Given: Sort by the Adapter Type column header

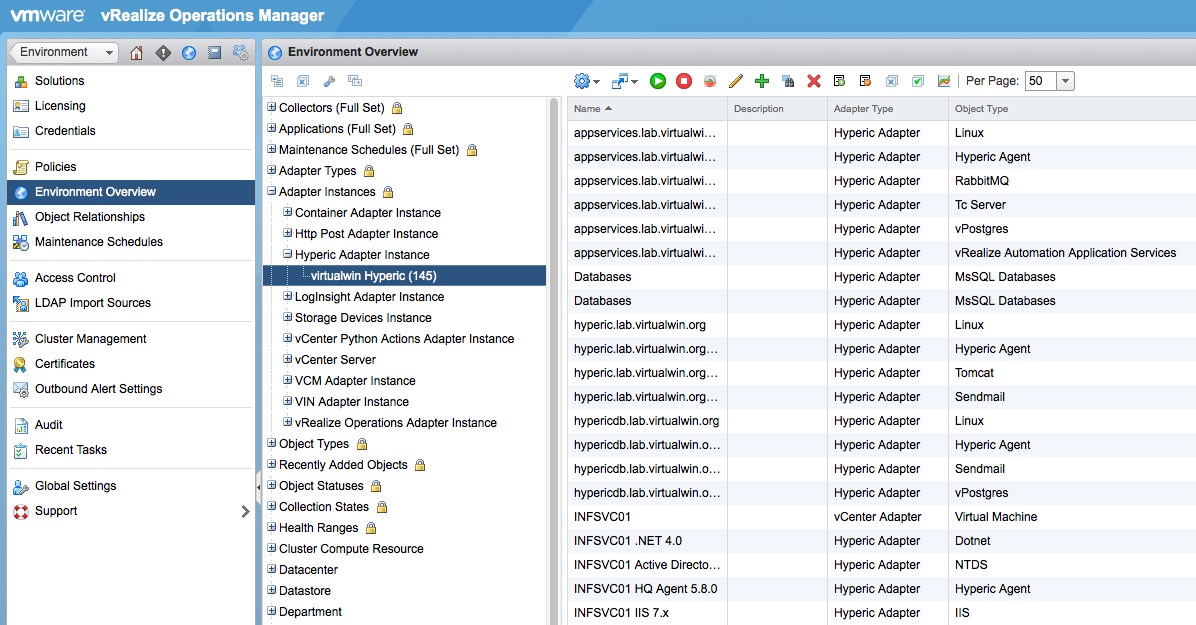Looking at the screenshot, I should tap(888, 108).
